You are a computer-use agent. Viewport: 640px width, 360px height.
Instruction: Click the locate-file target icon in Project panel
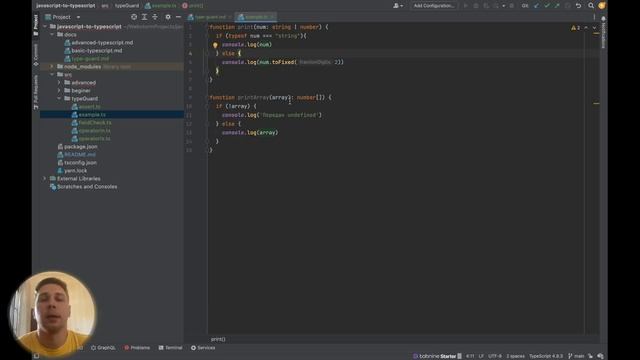tap(134, 17)
